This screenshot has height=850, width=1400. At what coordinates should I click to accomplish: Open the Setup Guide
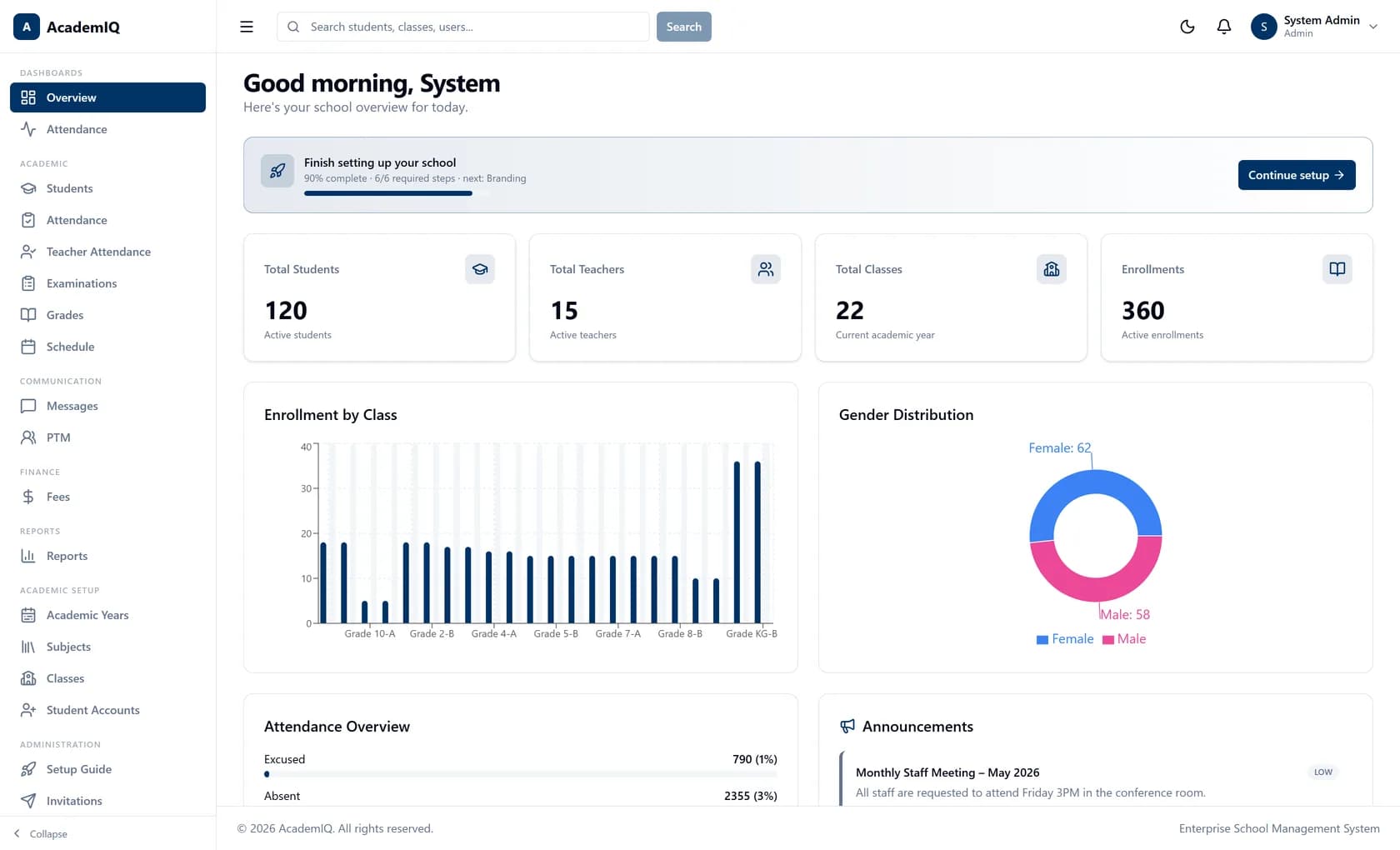pyautogui.click(x=107, y=769)
